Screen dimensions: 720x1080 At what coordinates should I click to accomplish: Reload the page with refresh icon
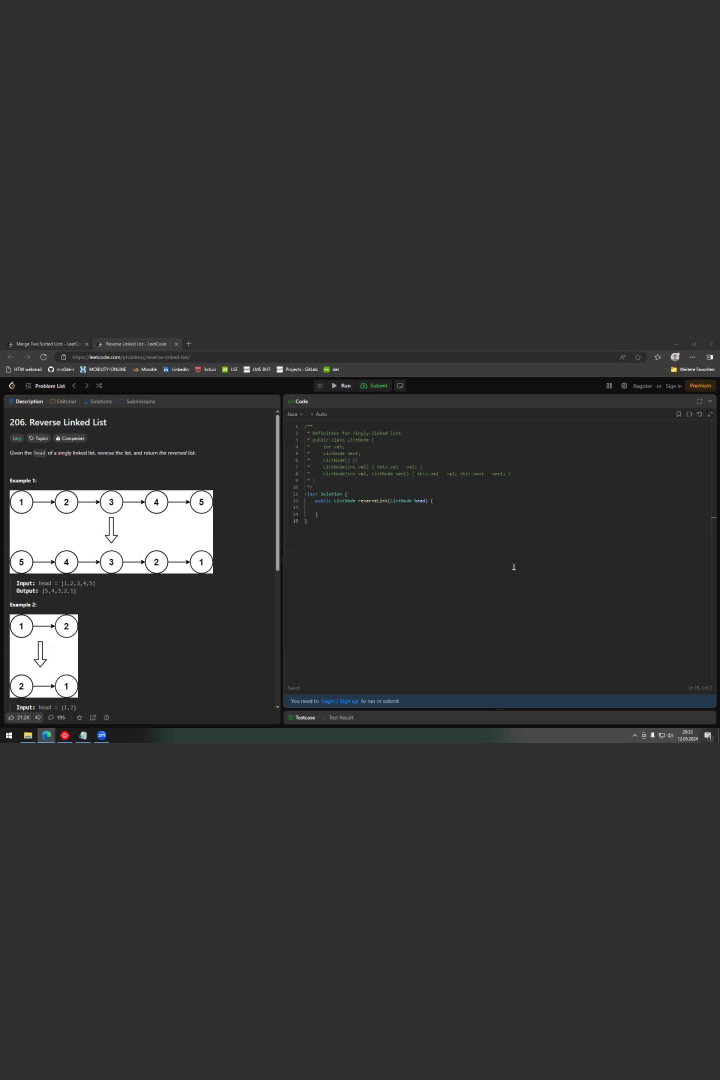pyautogui.click(x=43, y=357)
